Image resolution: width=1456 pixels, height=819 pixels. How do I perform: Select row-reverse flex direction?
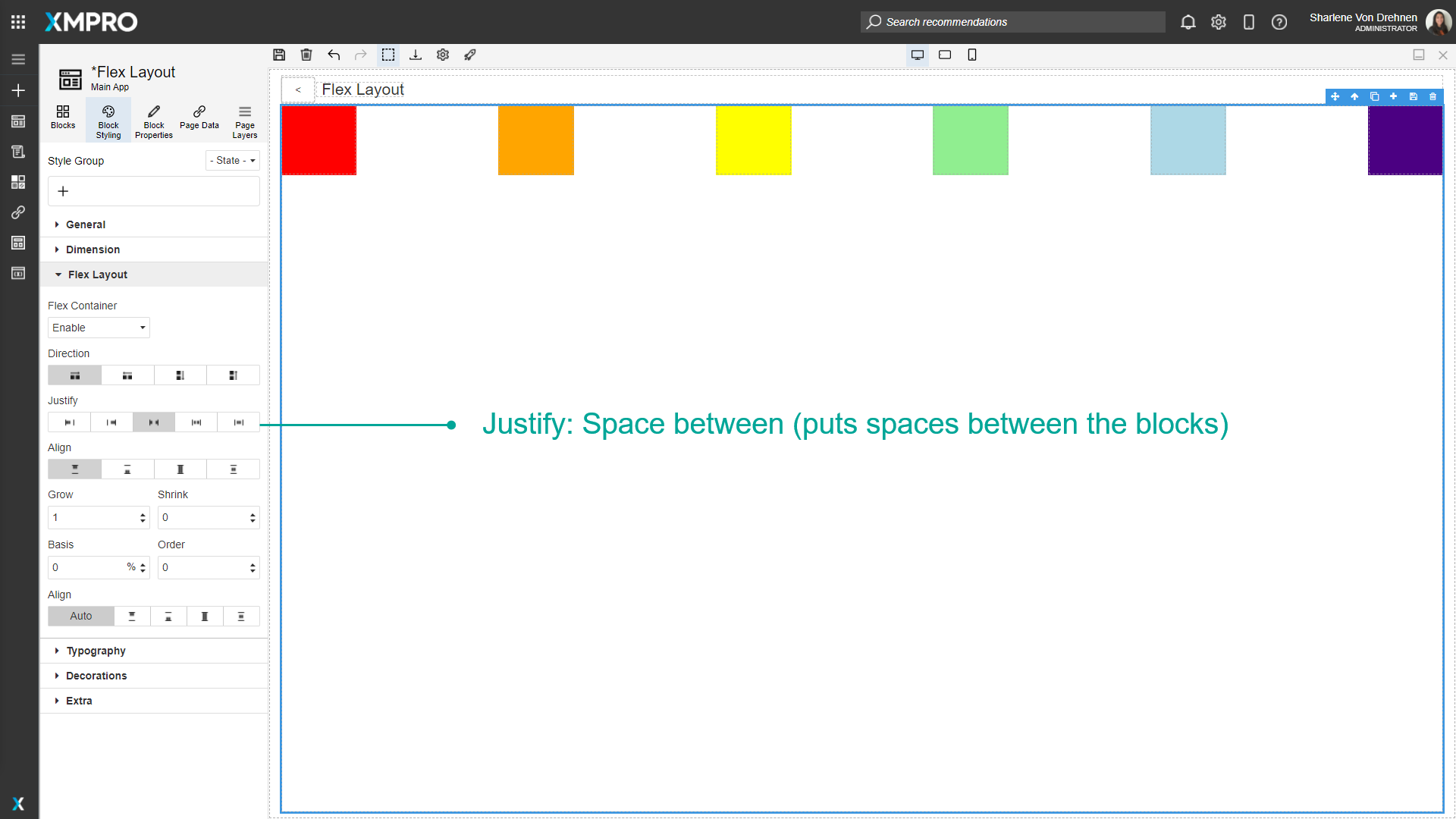point(127,375)
